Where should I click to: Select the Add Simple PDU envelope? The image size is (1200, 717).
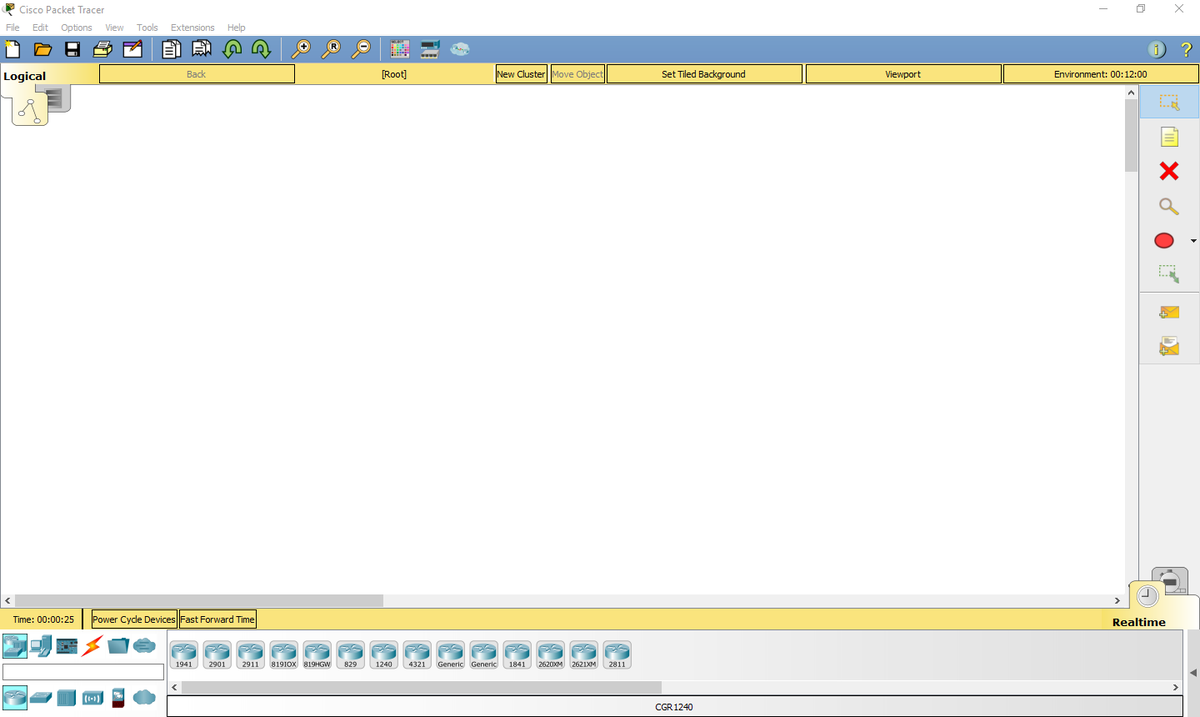point(1168,313)
